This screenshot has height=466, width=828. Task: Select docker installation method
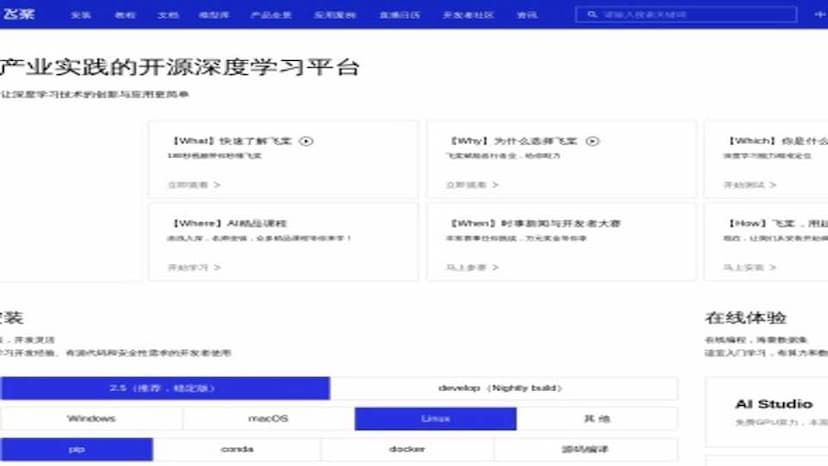(x=407, y=449)
